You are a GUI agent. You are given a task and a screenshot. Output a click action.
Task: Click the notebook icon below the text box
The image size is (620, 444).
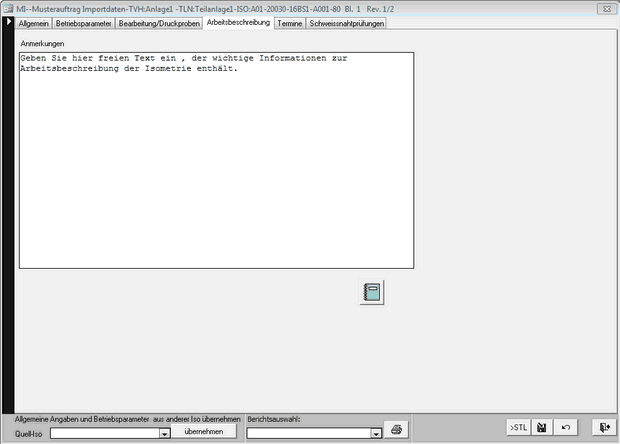[371, 292]
